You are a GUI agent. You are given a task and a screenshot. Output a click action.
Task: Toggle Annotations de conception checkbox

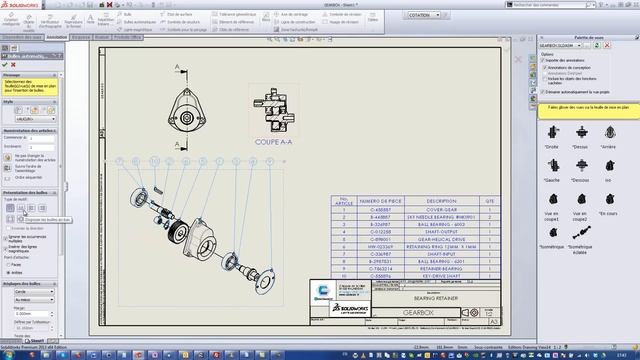tap(545, 67)
